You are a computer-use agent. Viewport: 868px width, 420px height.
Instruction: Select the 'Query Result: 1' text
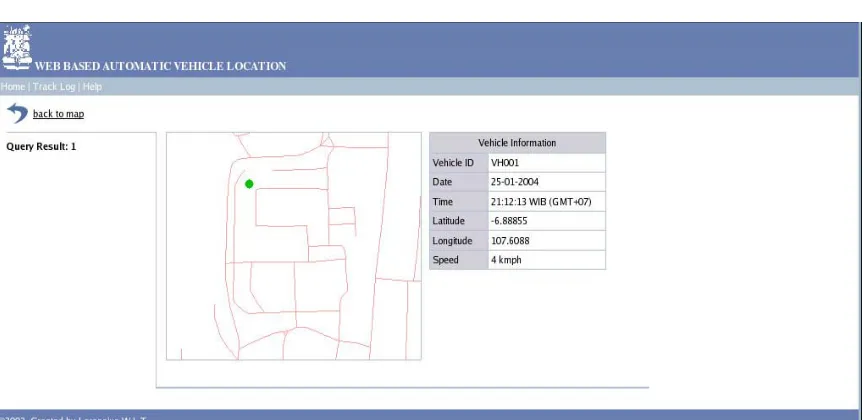point(41,147)
